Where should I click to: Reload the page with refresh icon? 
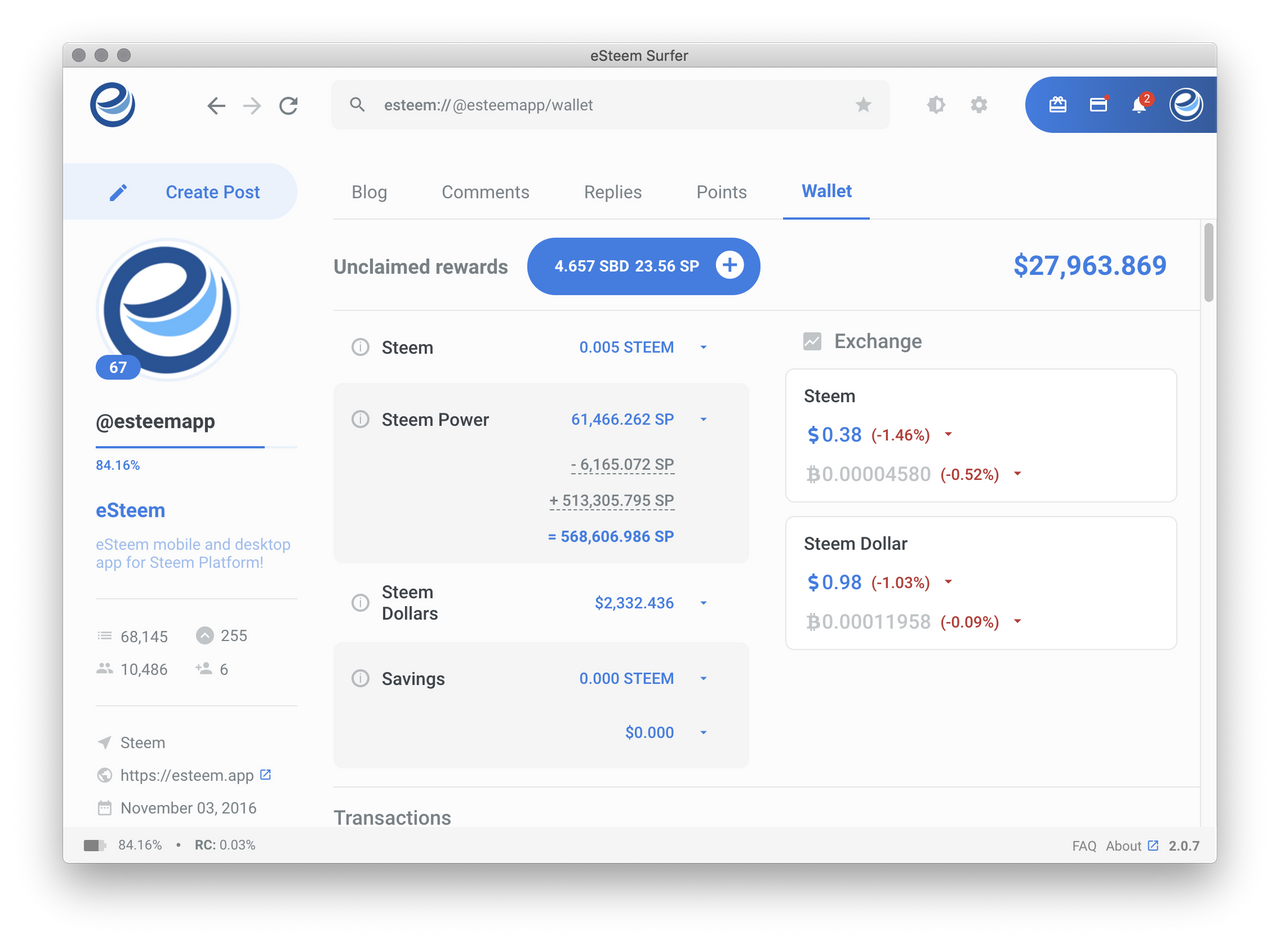pyautogui.click(x=288, y=105)
